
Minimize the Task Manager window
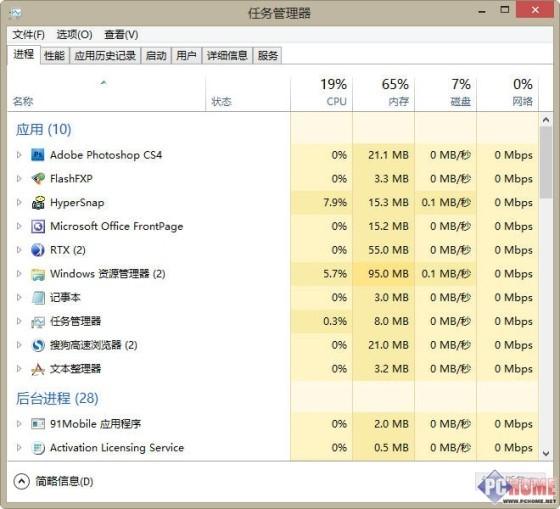coord(482,11)
